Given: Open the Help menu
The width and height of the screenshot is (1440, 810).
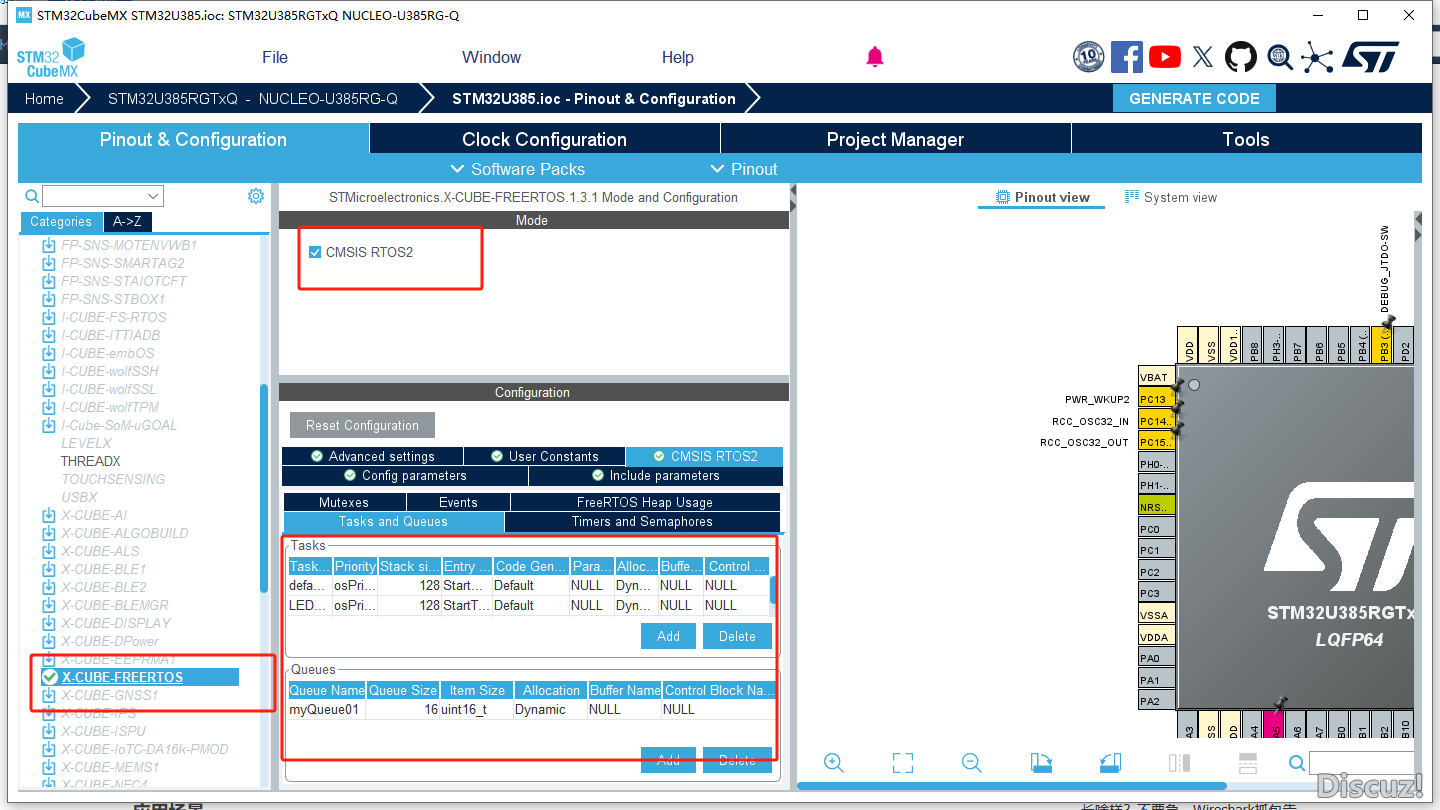Looking at the screenshot, I should pos(678,57).
